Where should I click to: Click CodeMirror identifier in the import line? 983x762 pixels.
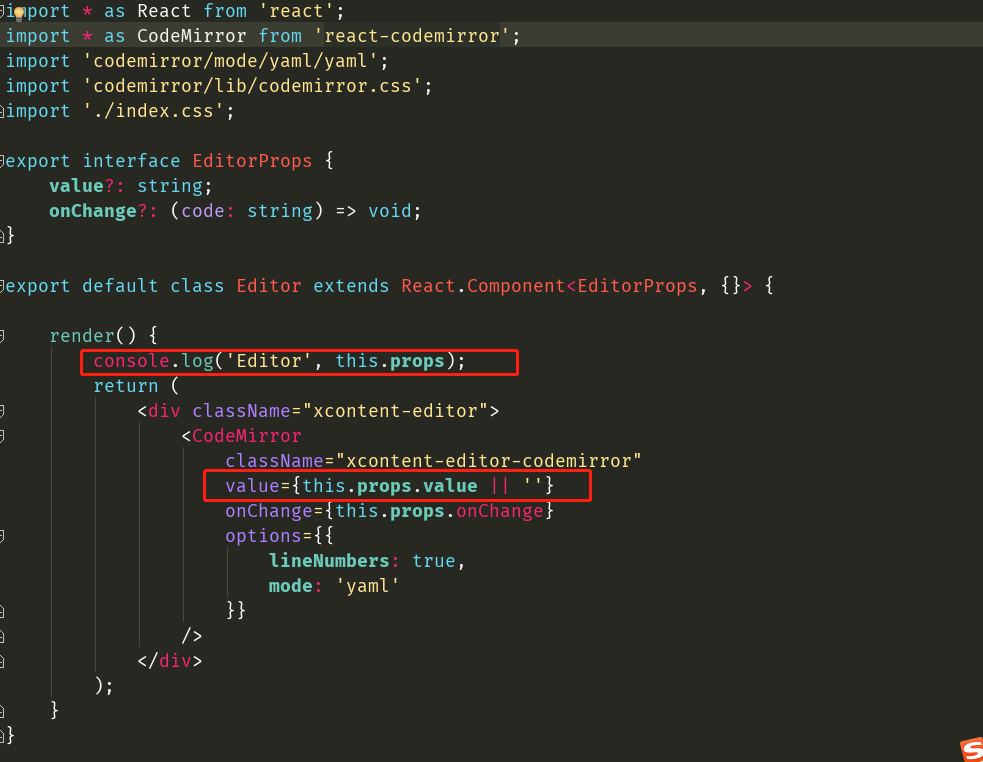(191, 36)
